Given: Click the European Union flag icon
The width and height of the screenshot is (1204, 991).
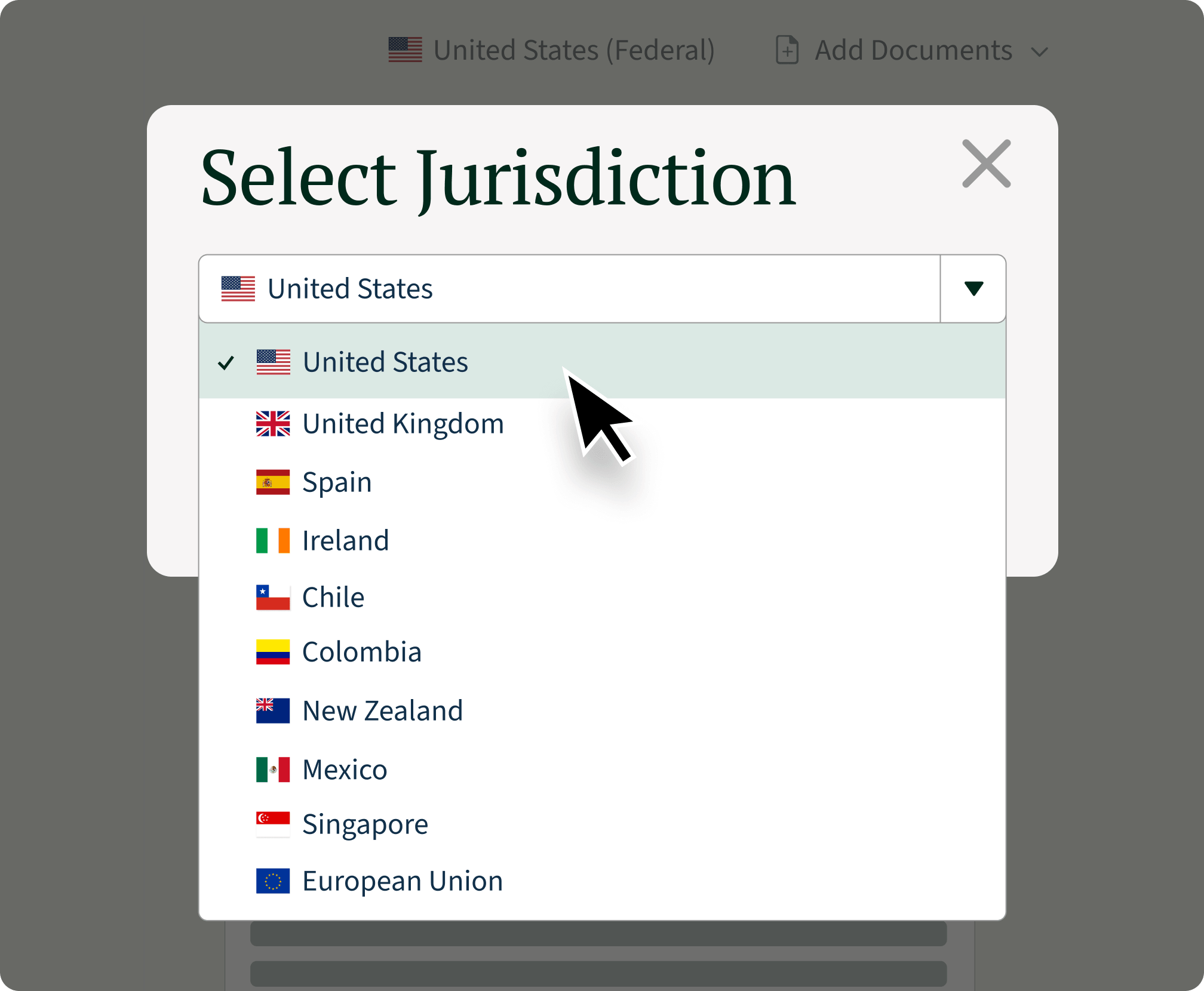Looking at the screenshot, I should click(273, 881).
